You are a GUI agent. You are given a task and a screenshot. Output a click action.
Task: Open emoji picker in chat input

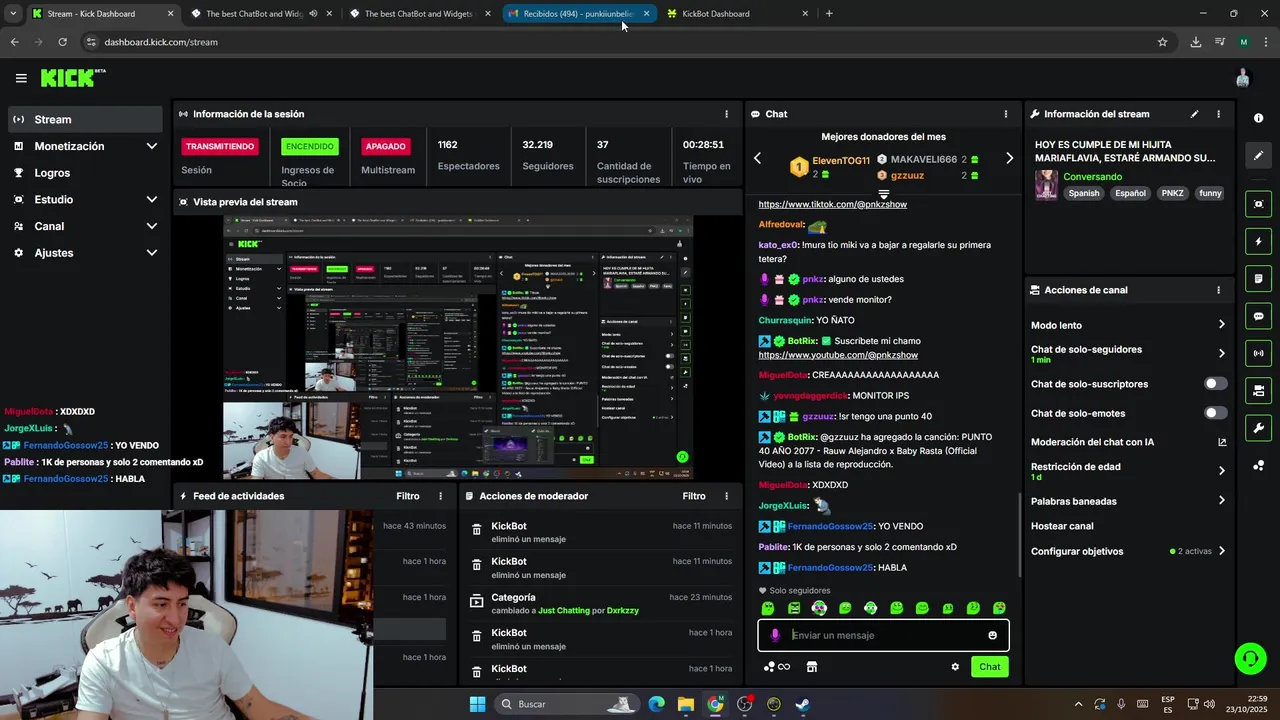pyautogui.click(x=992, y=635)
